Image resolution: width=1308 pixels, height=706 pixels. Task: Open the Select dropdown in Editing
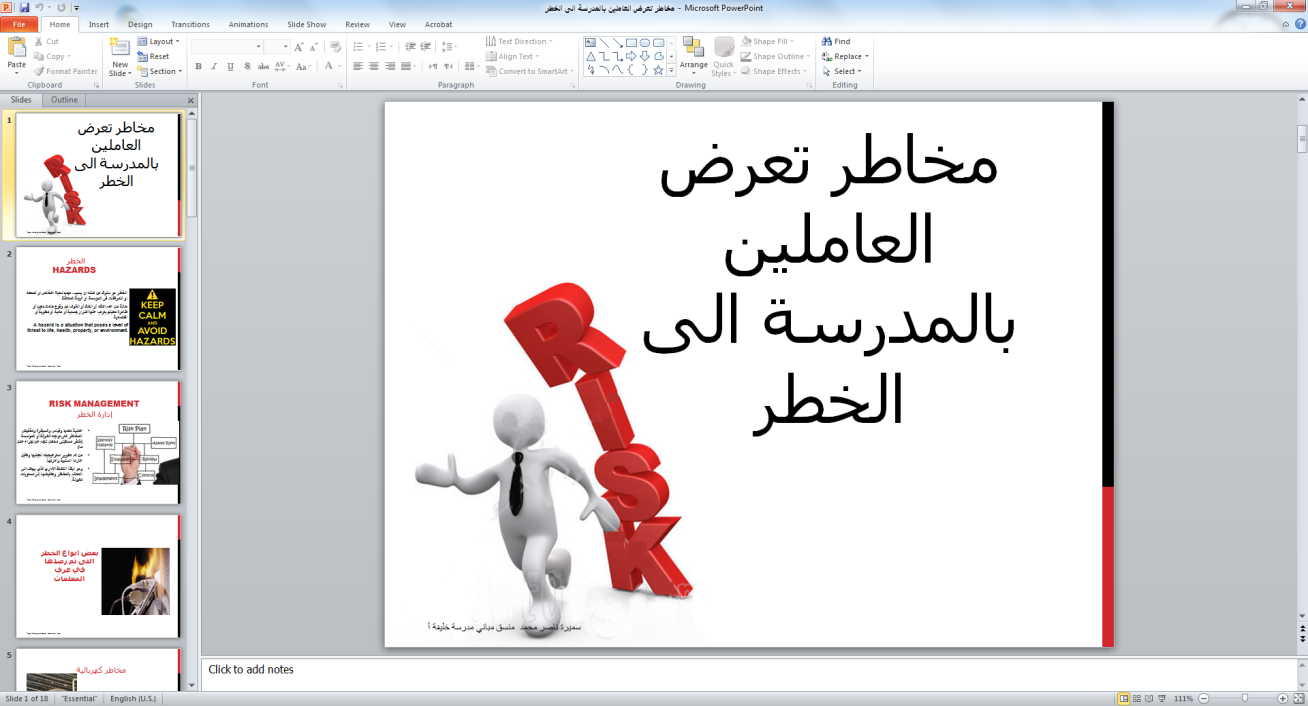(x=842, y=71)
